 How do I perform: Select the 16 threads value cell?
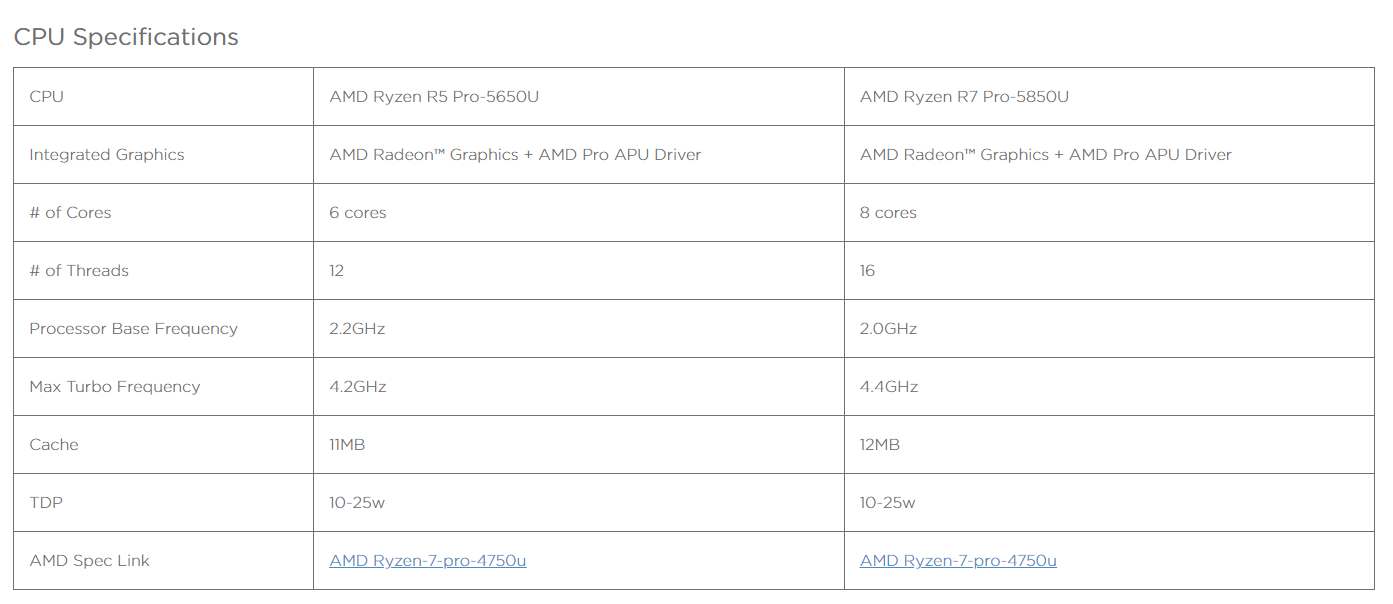(x=867, y=271)
